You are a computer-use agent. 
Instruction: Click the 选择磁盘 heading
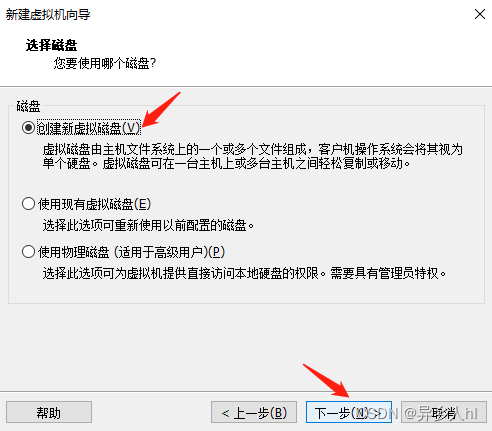(52, 45)
